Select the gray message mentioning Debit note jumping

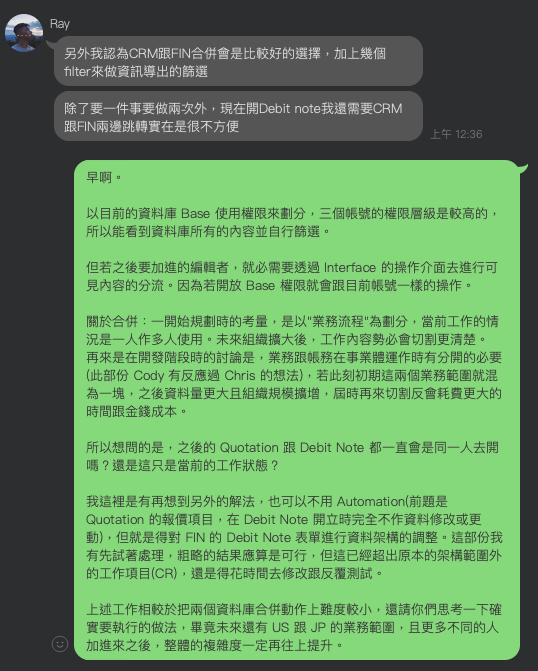[238, 116]
